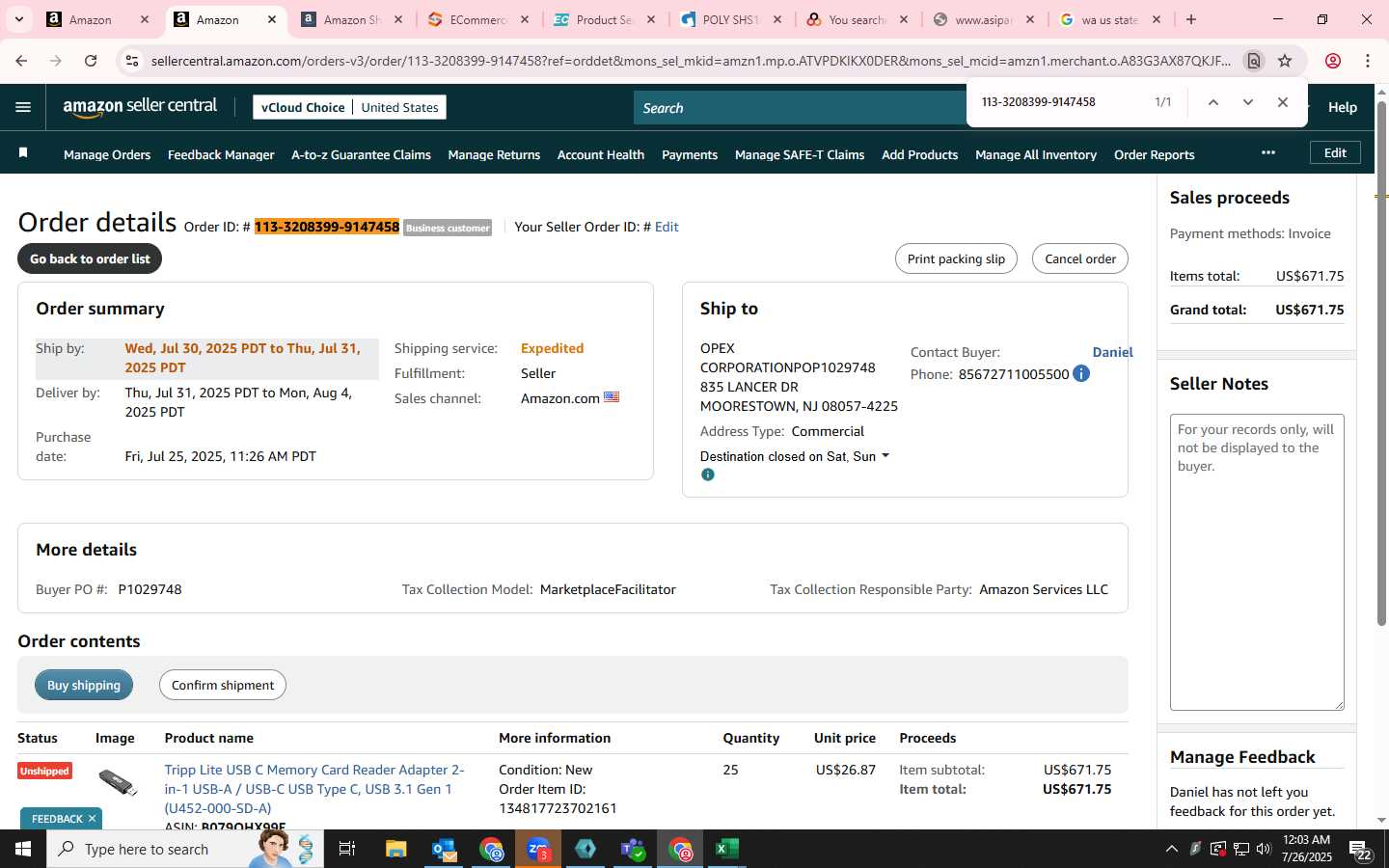Open Excel from the taskbar
The height and width of the screenshot is (868, 1389).
click(726, 849)
